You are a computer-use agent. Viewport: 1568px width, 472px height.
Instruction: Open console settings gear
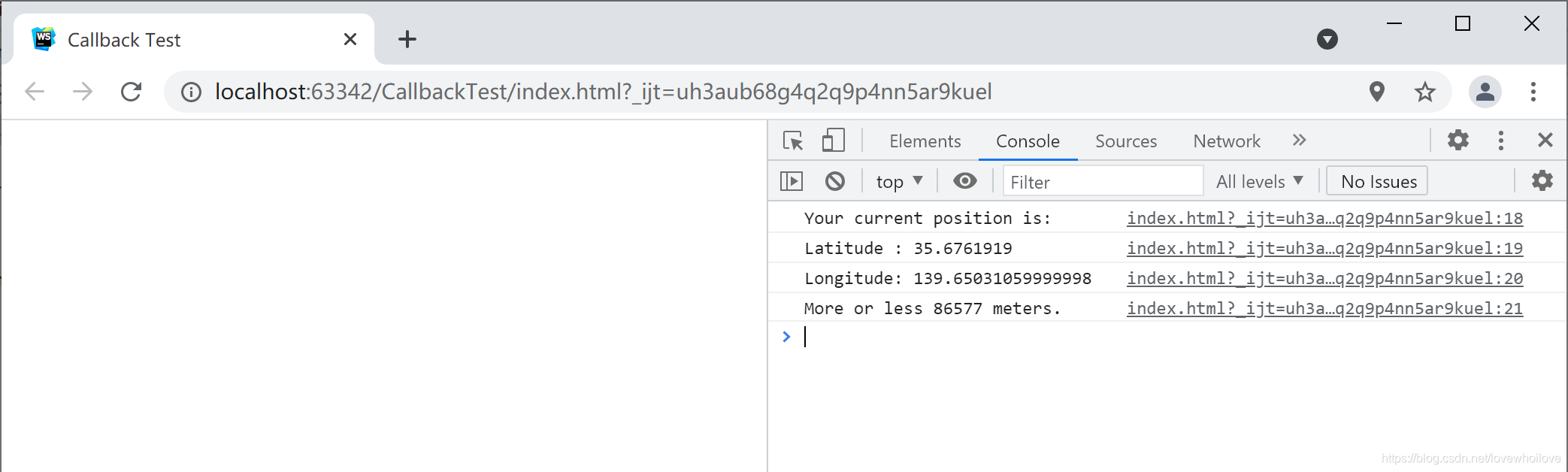(1542, 181)
